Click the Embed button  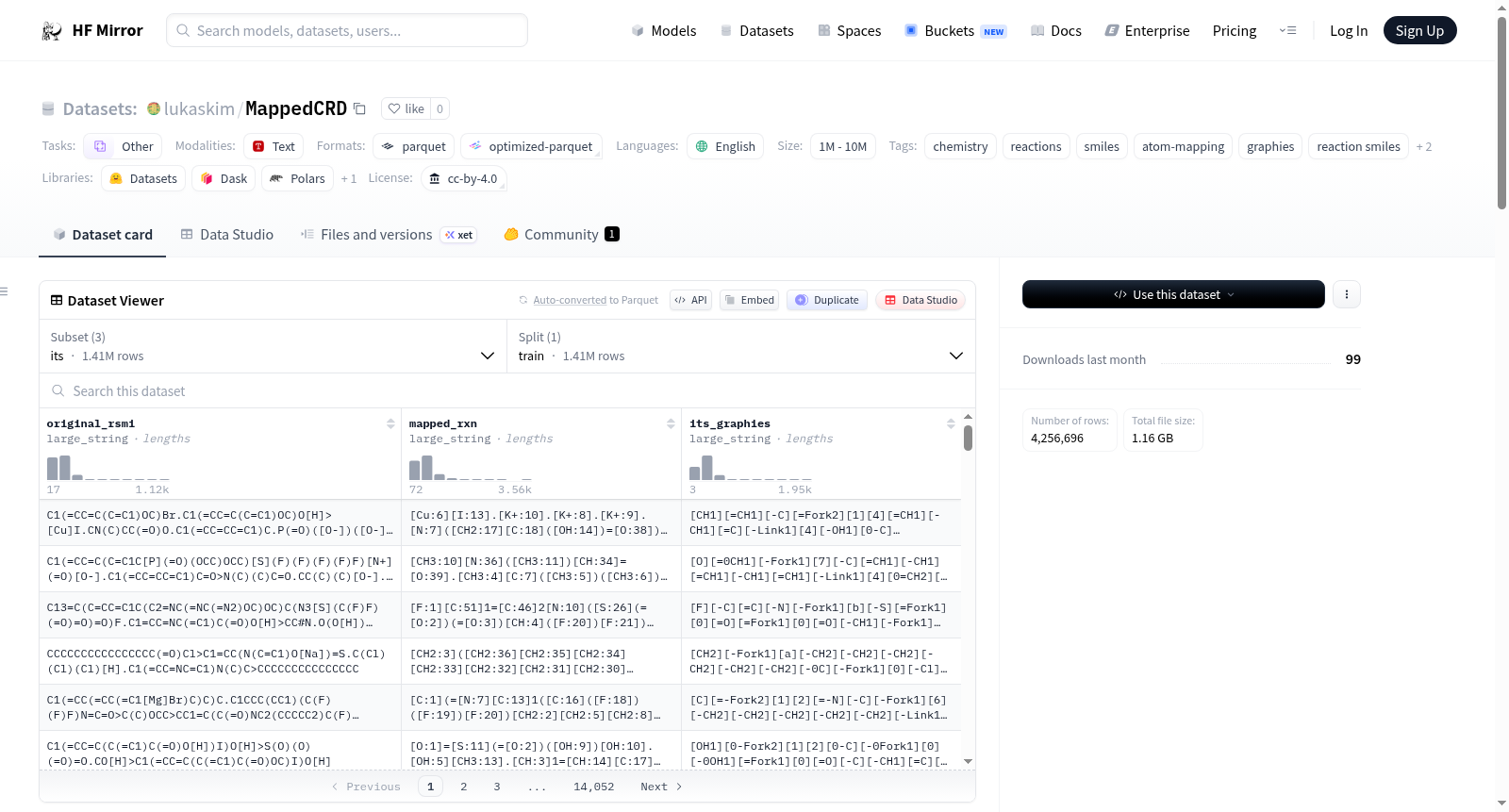(x=750, y=300)
